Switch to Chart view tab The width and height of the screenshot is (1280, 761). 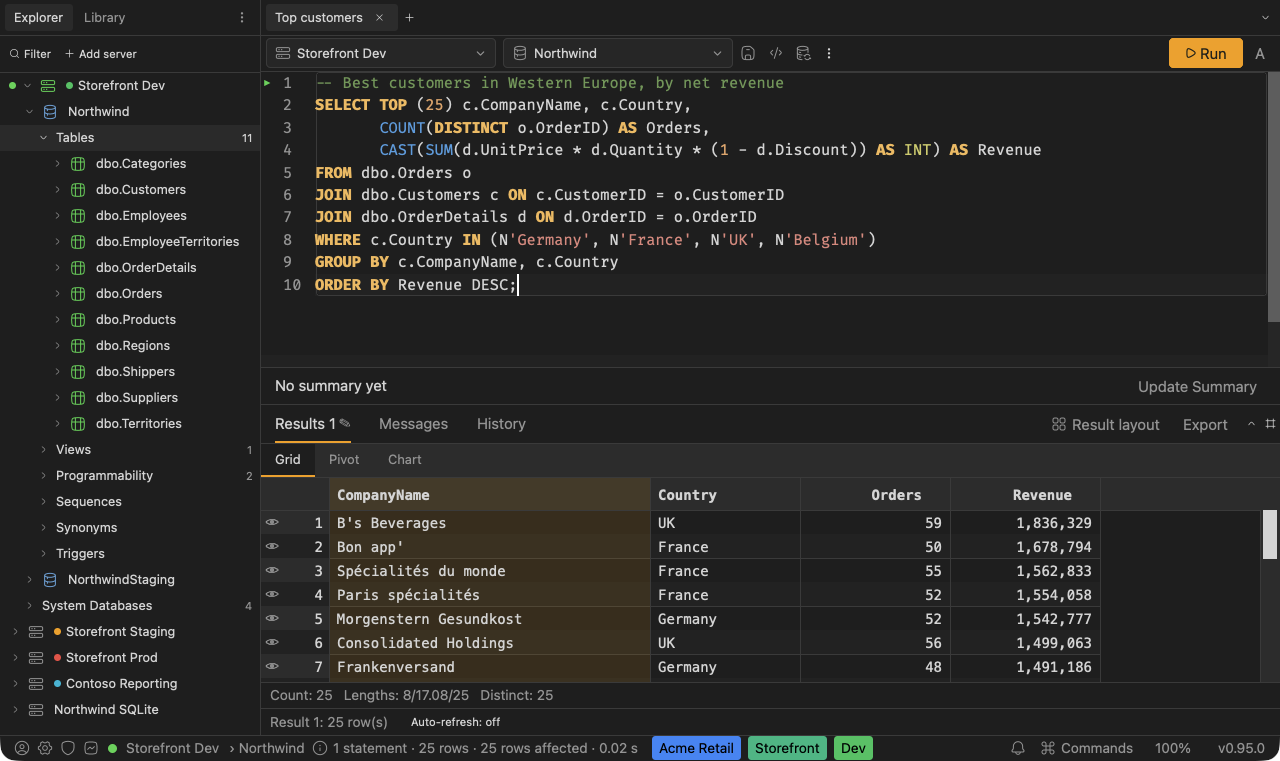coord(405,459)
